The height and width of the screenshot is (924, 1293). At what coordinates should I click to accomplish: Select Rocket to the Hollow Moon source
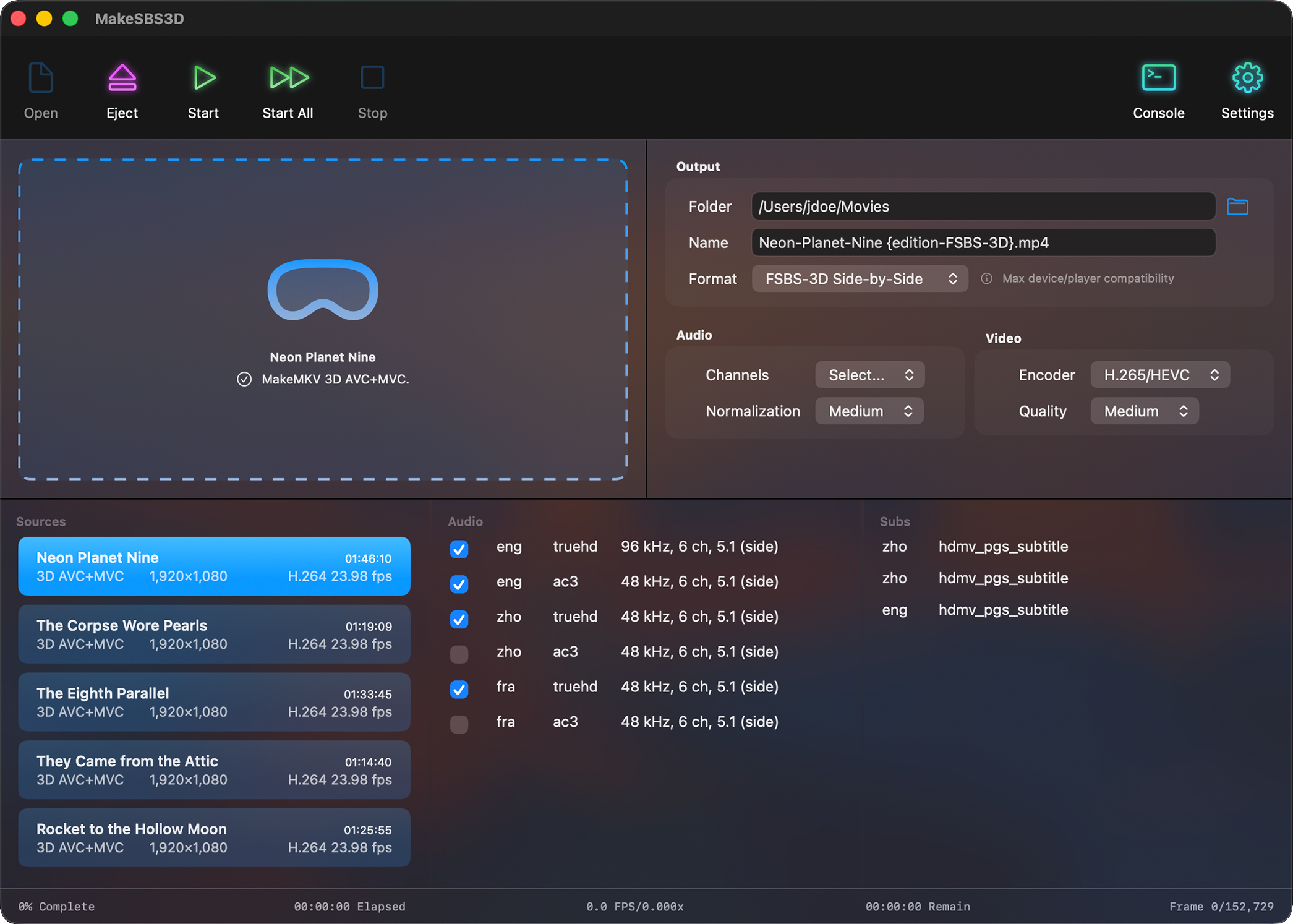pos(214,837)
